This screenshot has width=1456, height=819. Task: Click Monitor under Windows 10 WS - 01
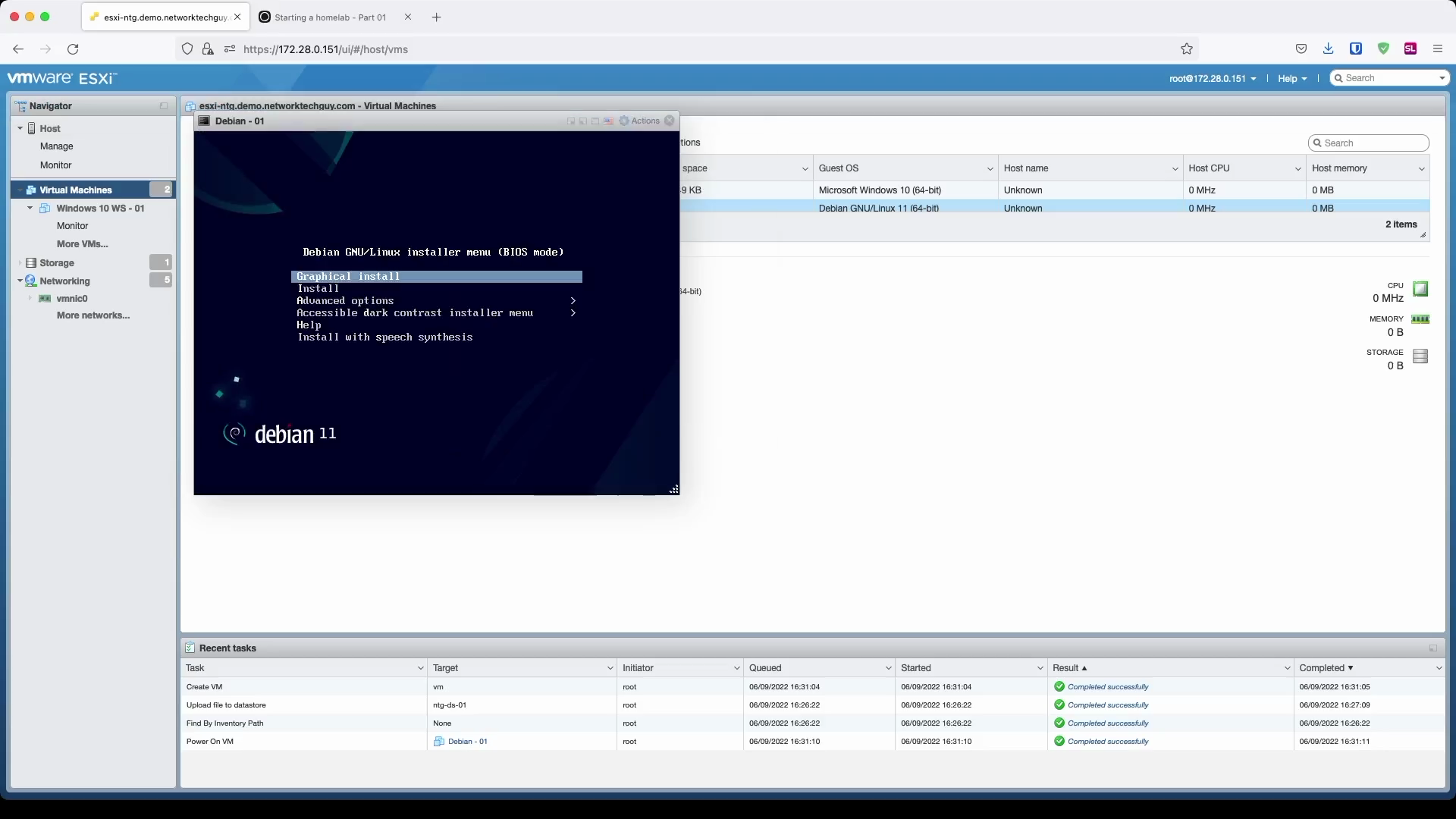(73, 226)
